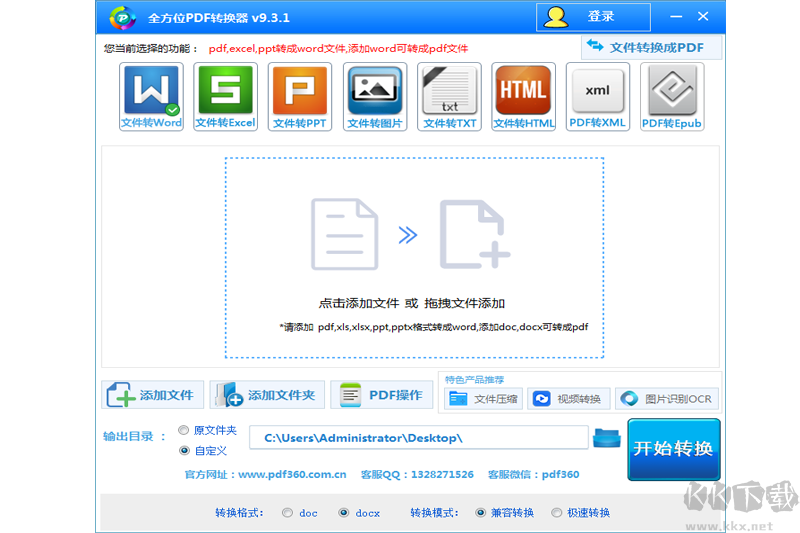The width and height of the screenshot is (800, 533).
Task: Select the 文件转Excel conversion icon
Action: [x=226, y=97]
